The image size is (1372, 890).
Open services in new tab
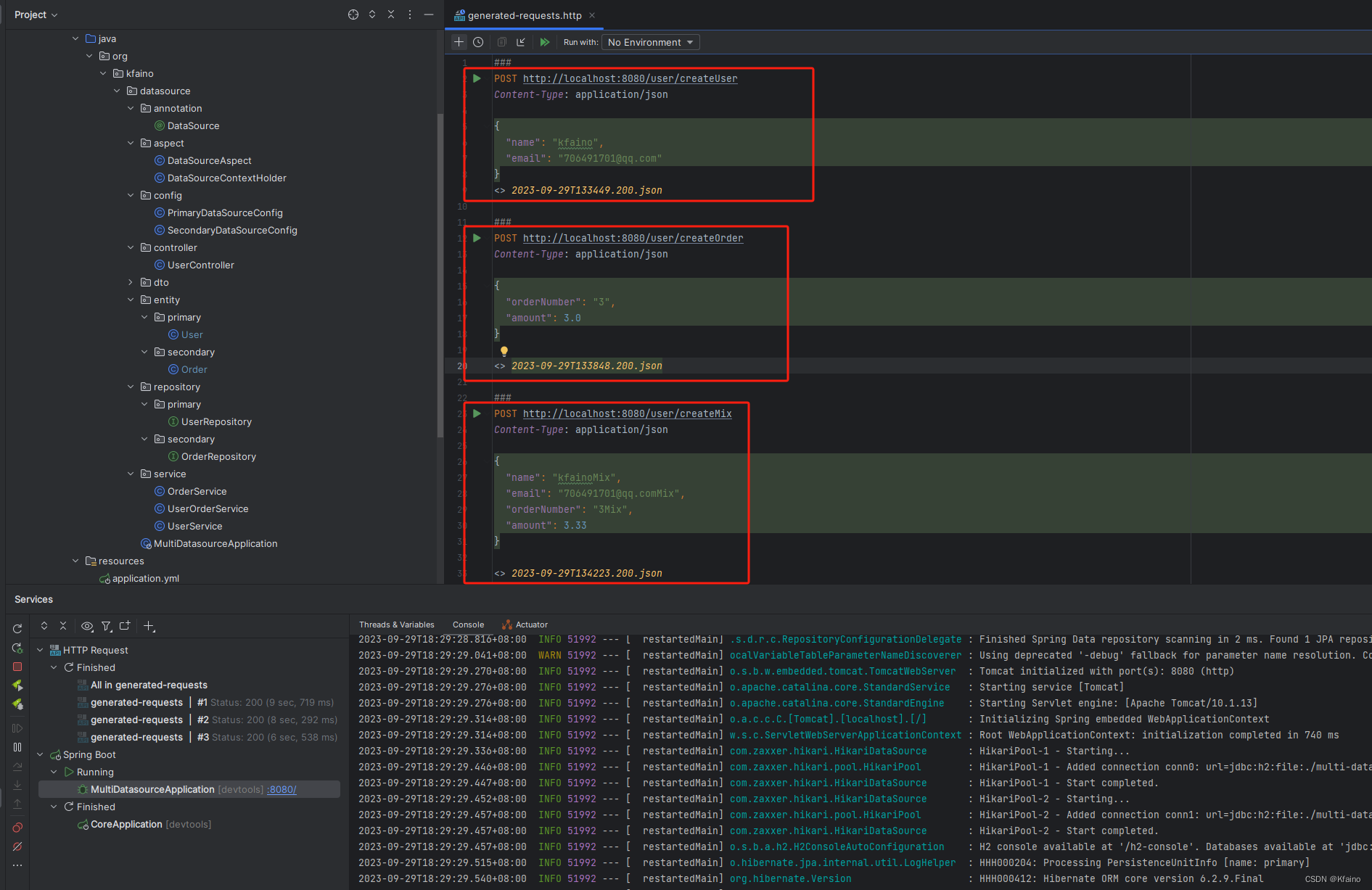125,625
